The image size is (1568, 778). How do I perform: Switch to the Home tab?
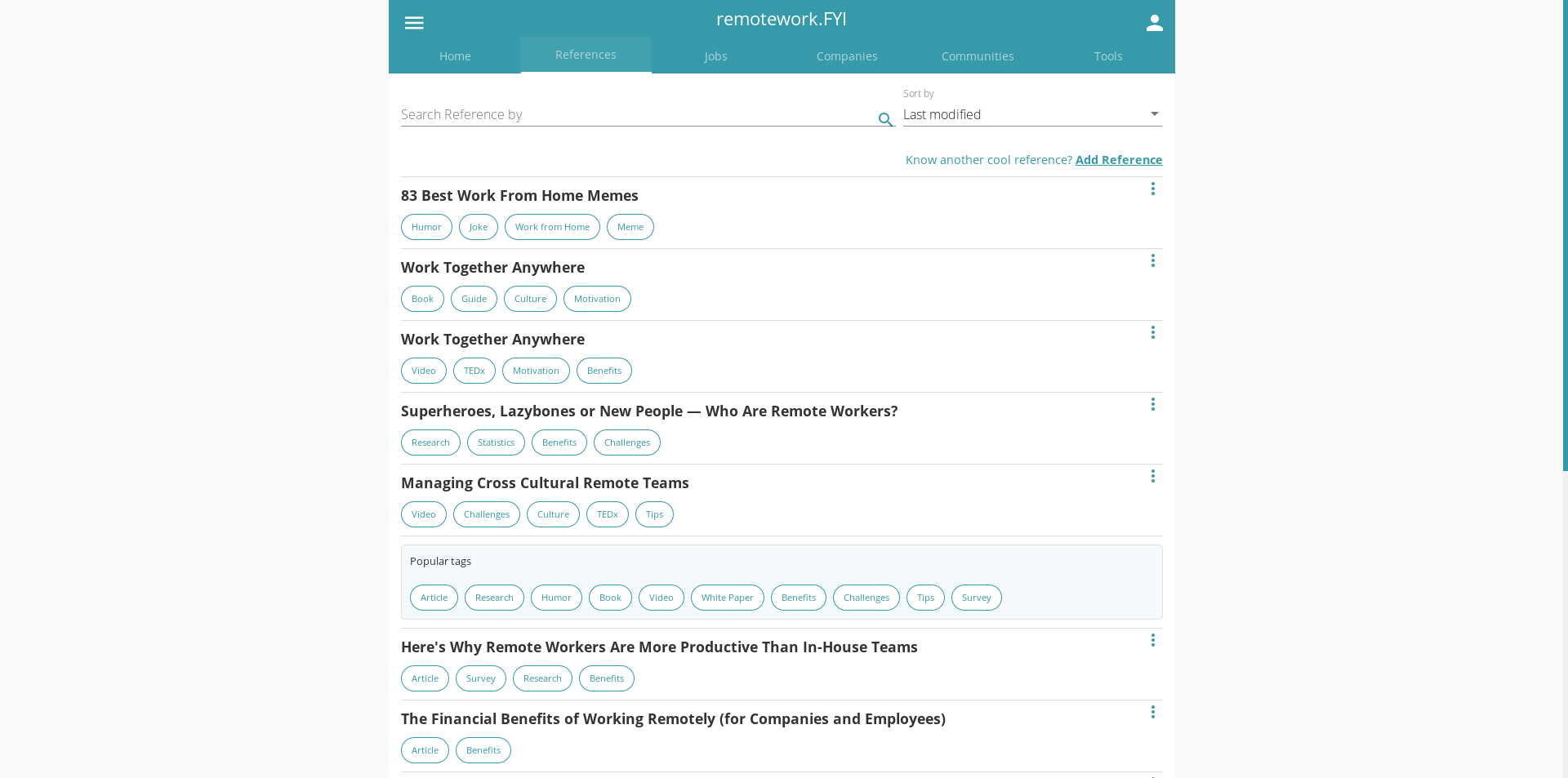455,56
